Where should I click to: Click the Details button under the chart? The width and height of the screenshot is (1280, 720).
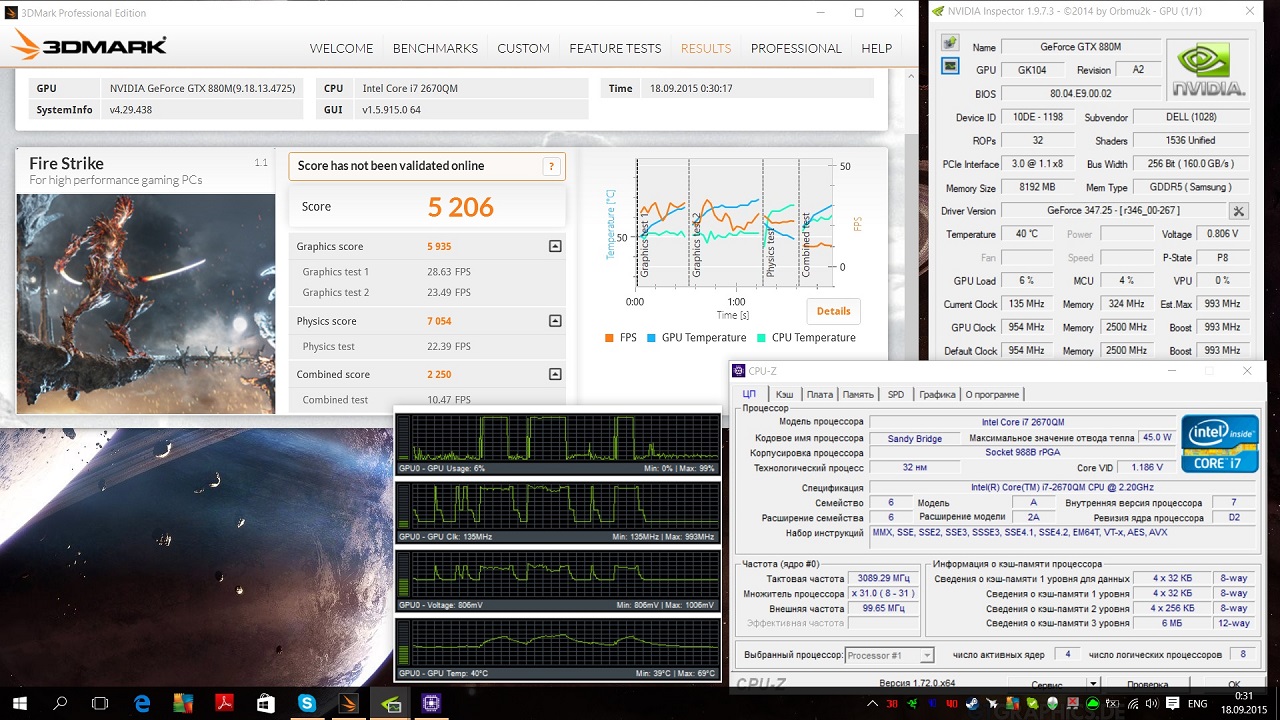[833, 311]
